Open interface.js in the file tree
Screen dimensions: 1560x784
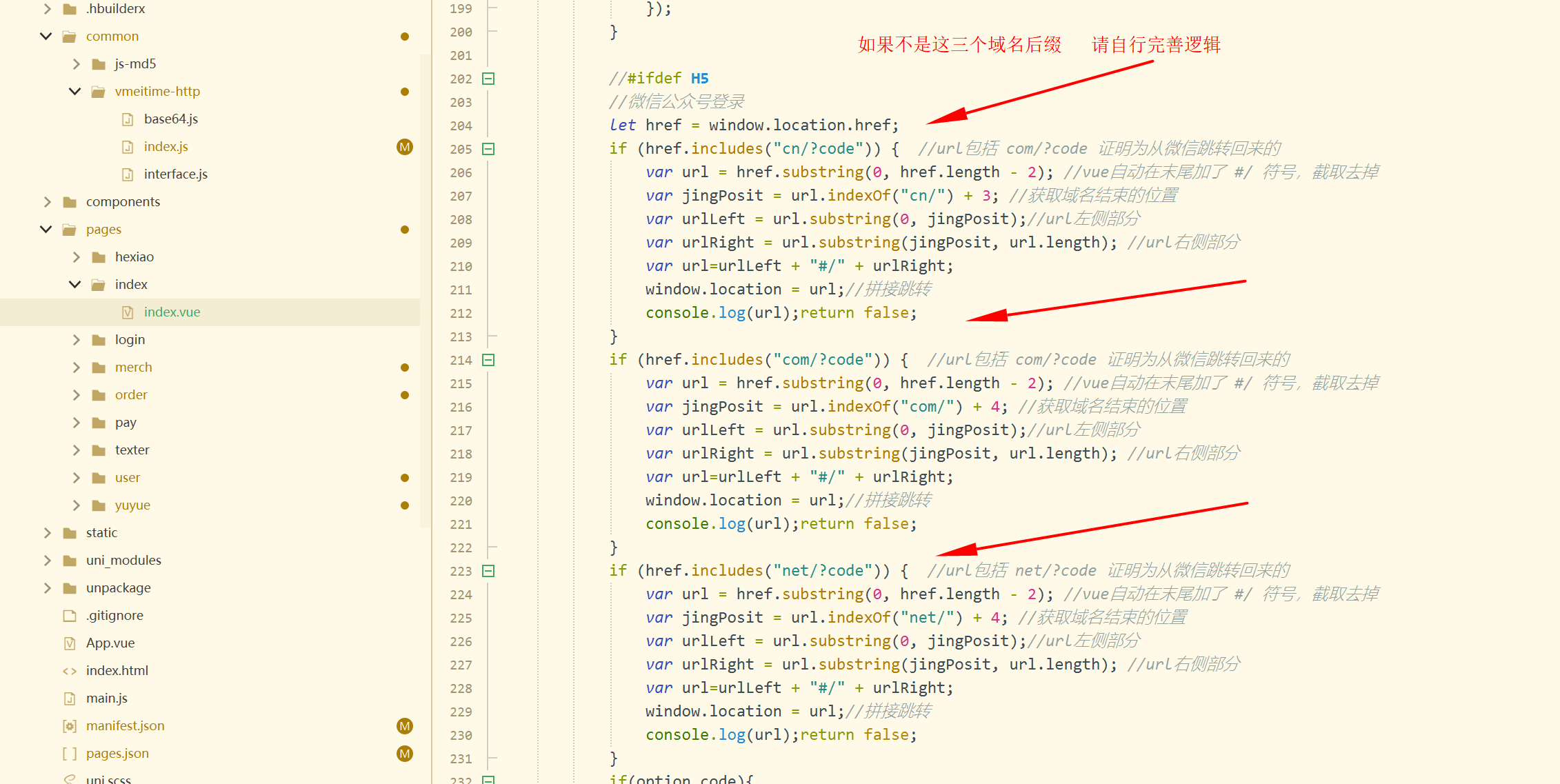click(x=175, y=174)
